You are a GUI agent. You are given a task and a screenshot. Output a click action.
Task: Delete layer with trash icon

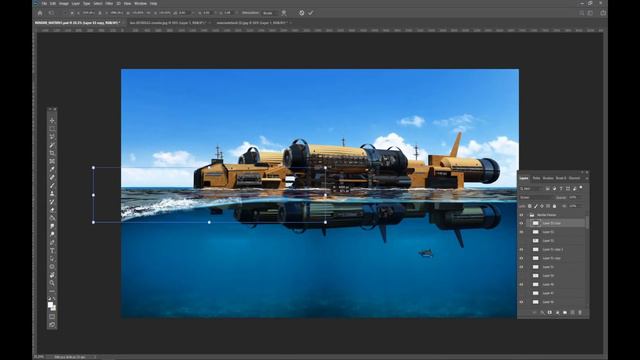[x=580, y=312]
